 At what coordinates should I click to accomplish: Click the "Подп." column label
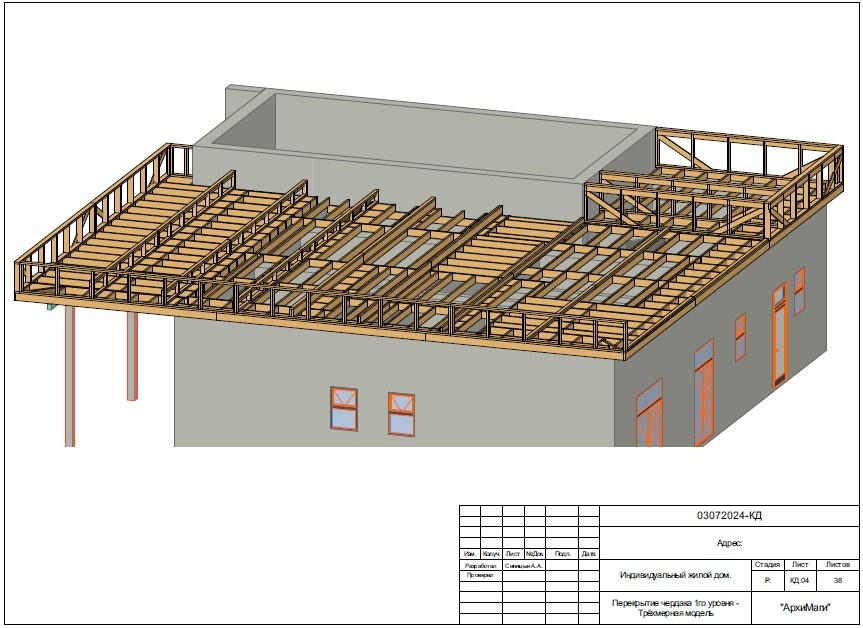coord(562,554)
